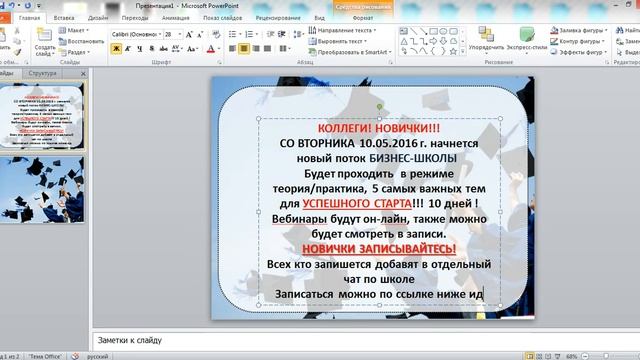Select the oval shape
This screenshot has width=640, height=360.
(443, 31)
